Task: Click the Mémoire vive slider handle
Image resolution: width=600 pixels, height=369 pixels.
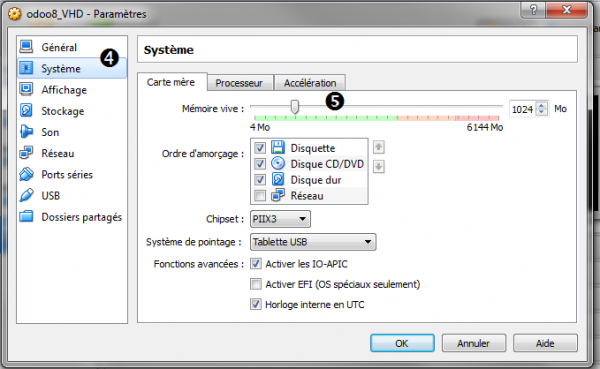Action: (294, 107)
